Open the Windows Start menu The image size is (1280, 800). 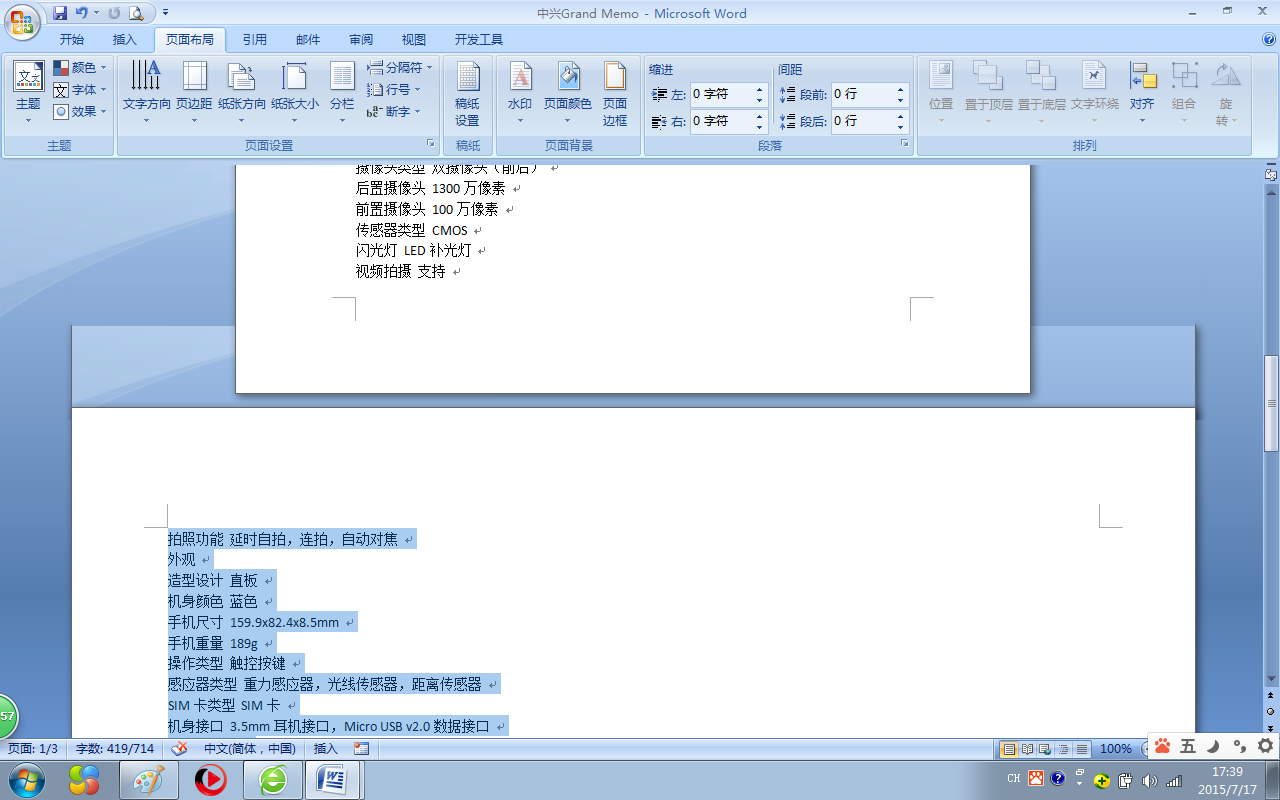pos(25,779)
